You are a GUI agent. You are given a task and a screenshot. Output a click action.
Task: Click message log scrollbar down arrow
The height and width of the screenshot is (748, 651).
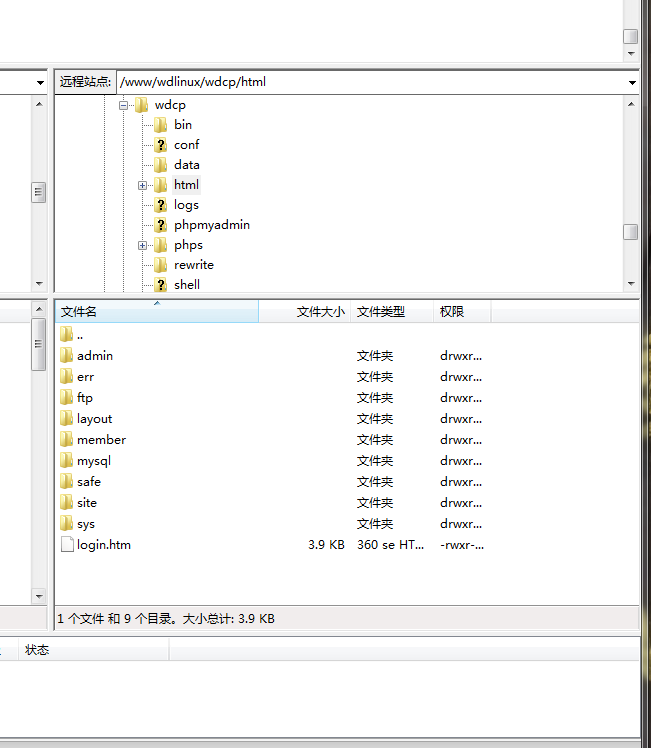coord(631,54)
